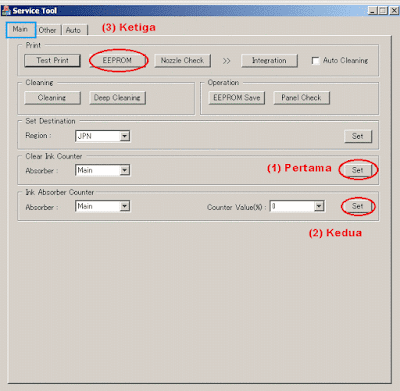The width and height of the screenshot is (400, 391).
Task: Click the Service Tool title bar icon
Action: click(6, 11)
